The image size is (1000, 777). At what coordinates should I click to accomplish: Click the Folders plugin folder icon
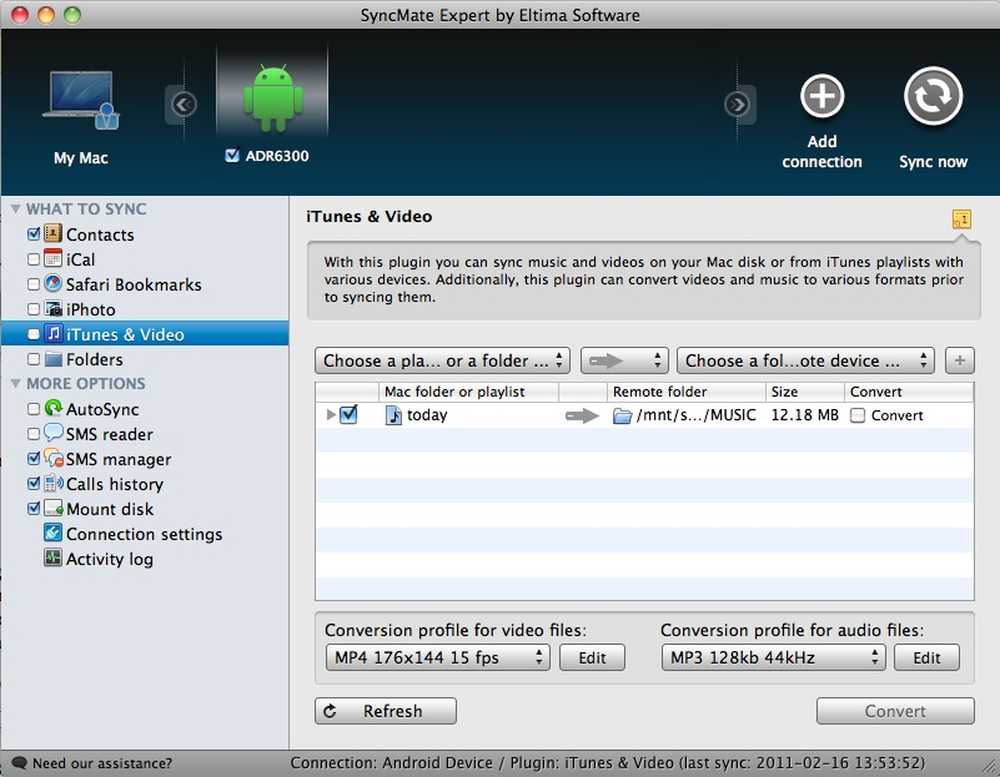coord(53,359)
